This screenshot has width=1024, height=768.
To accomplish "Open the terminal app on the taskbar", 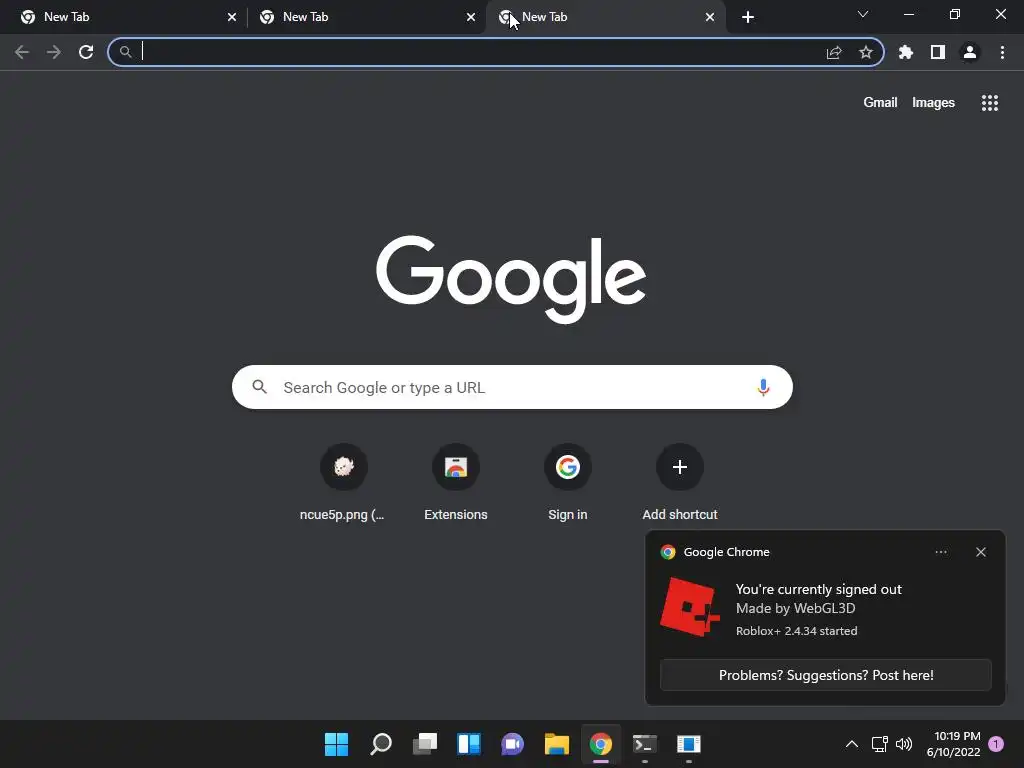I will point(645,744).
